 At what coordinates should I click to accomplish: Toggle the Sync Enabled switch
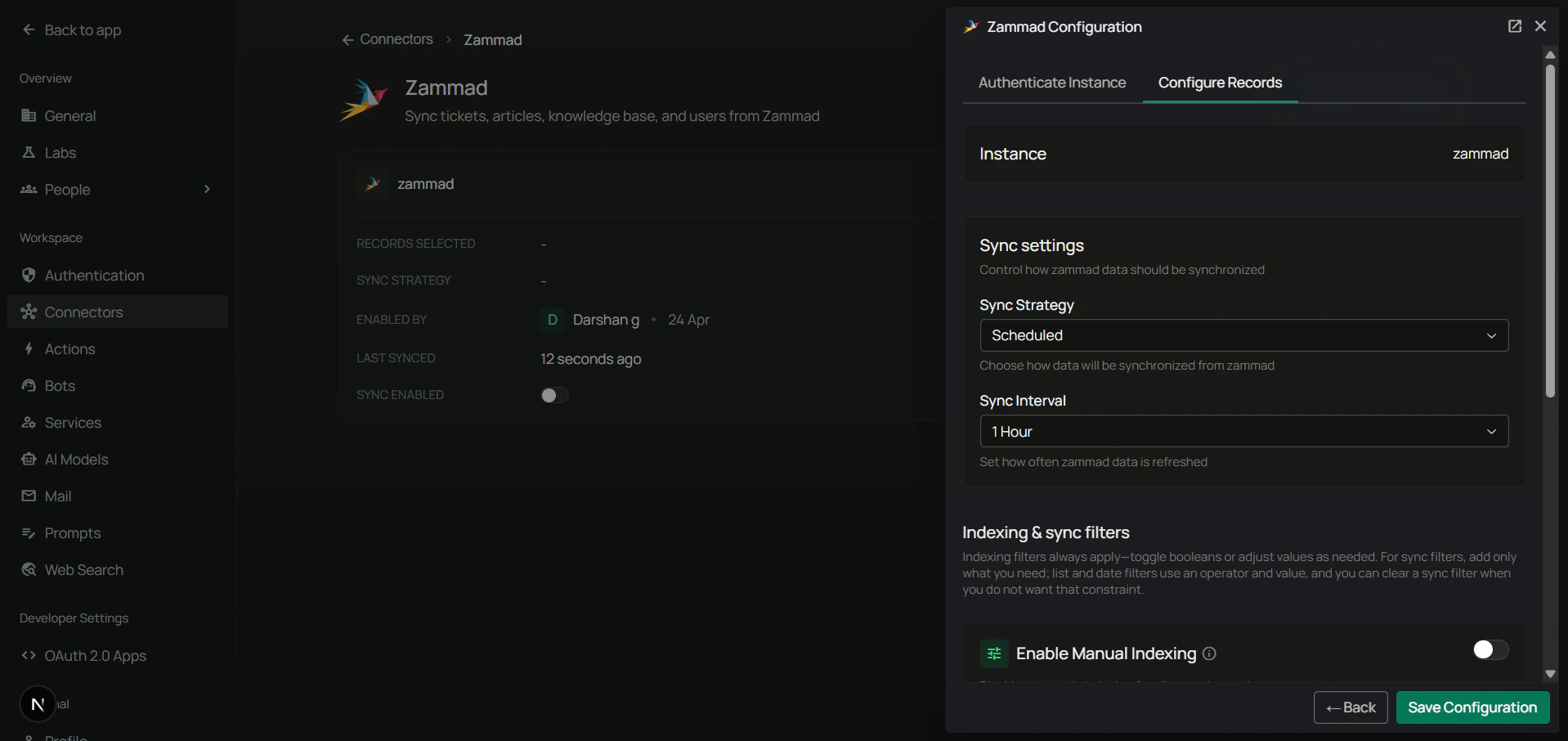click(554, 395)
